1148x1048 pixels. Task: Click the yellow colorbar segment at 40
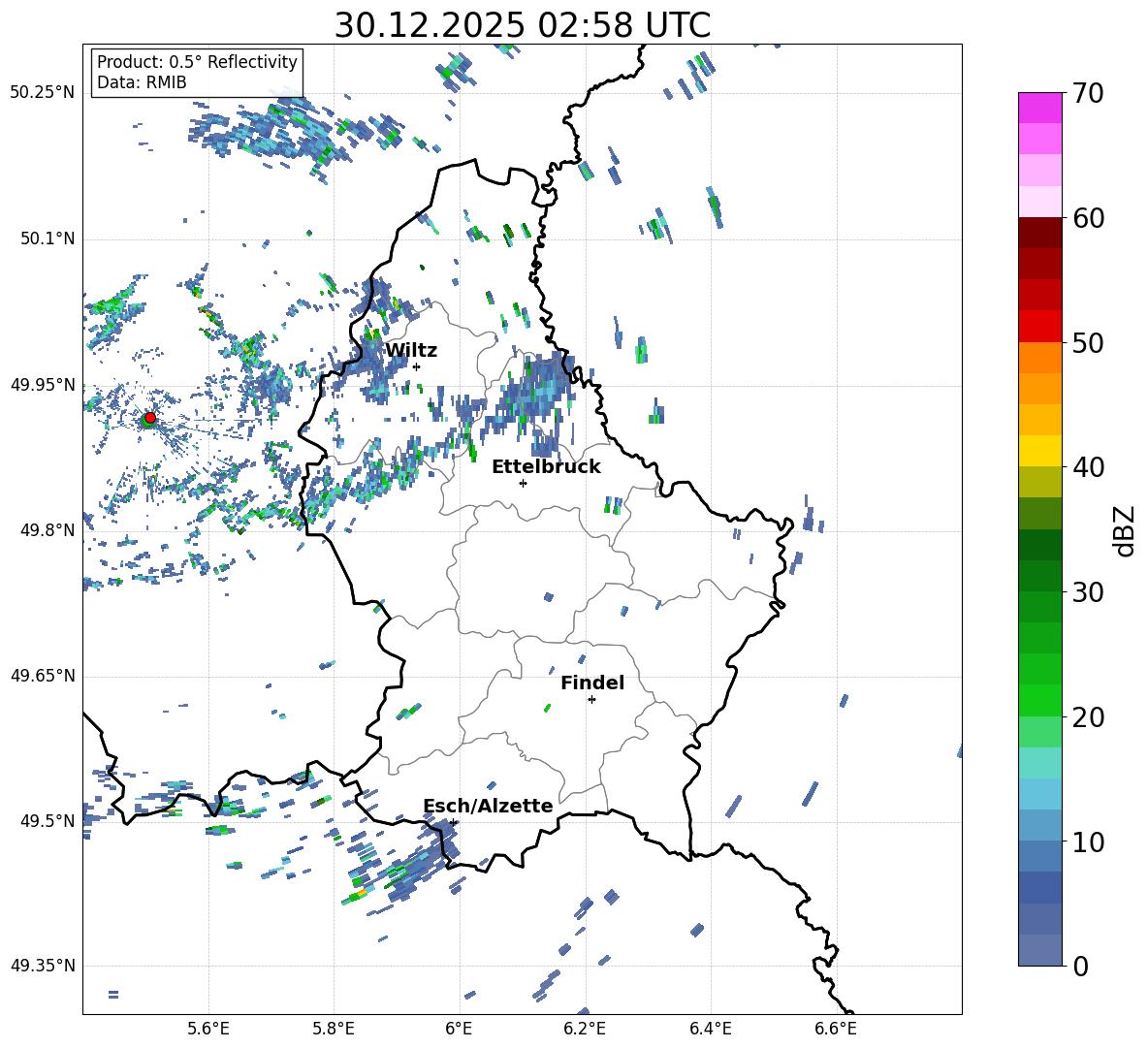1039,451
